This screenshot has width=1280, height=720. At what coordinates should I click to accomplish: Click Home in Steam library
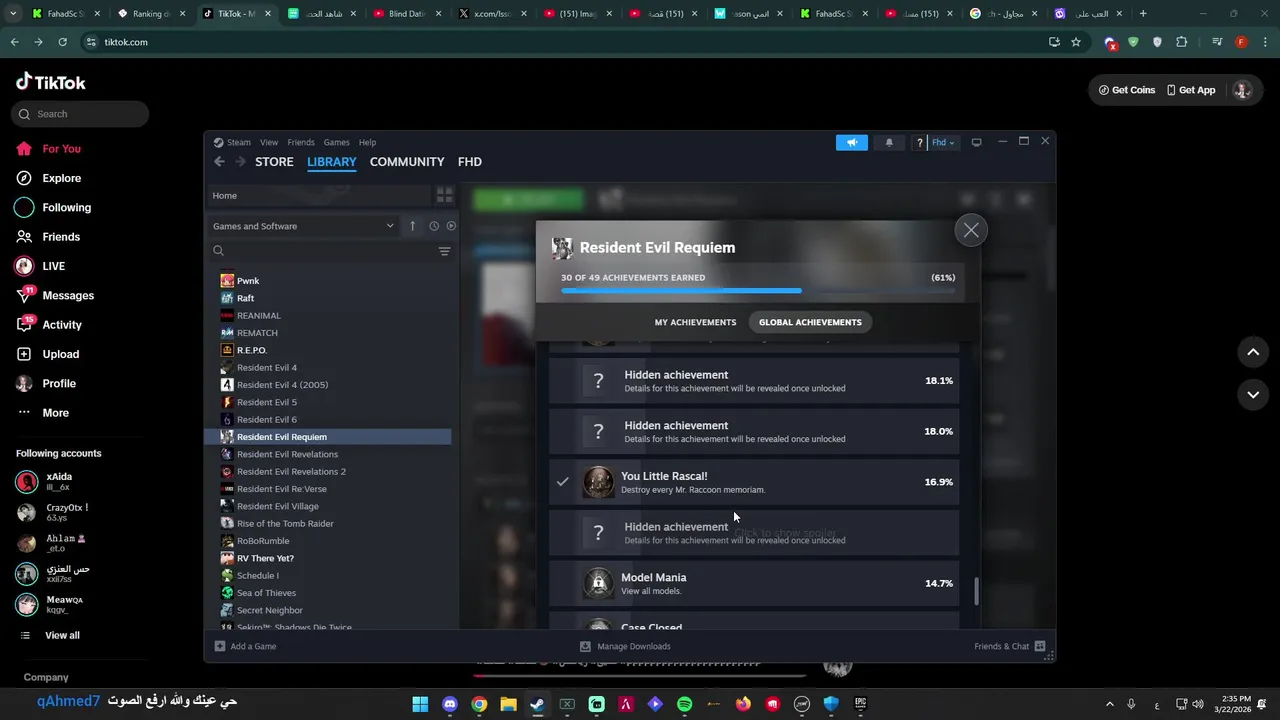318,195
